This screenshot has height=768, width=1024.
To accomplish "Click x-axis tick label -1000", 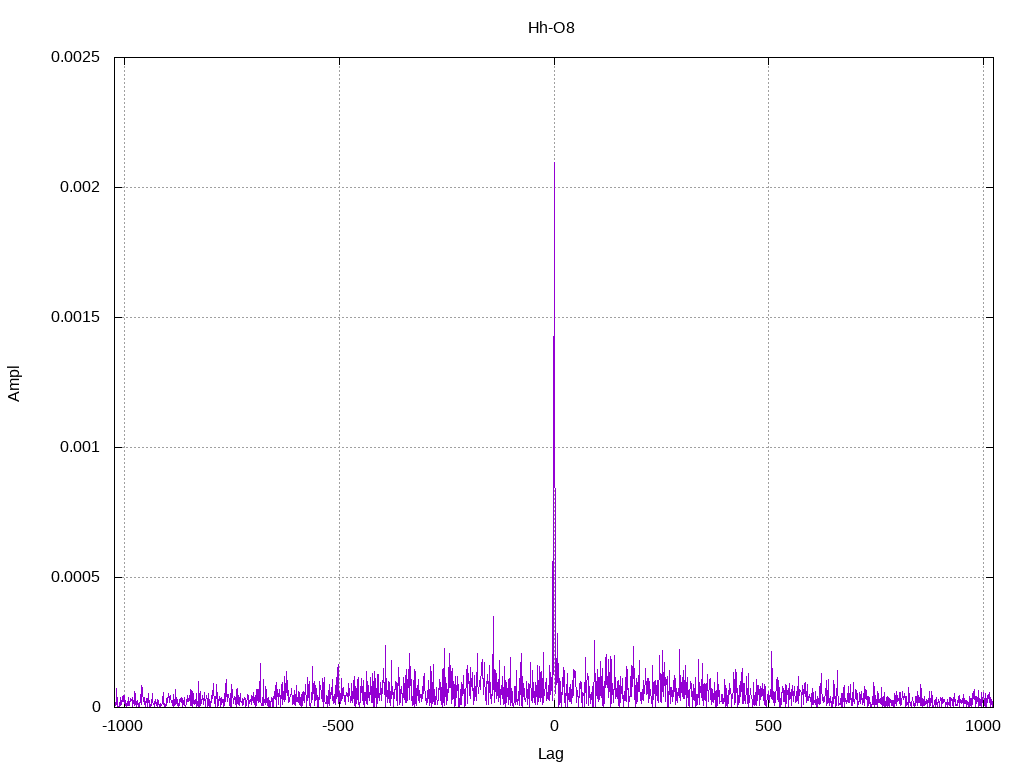I will [122, 726].
